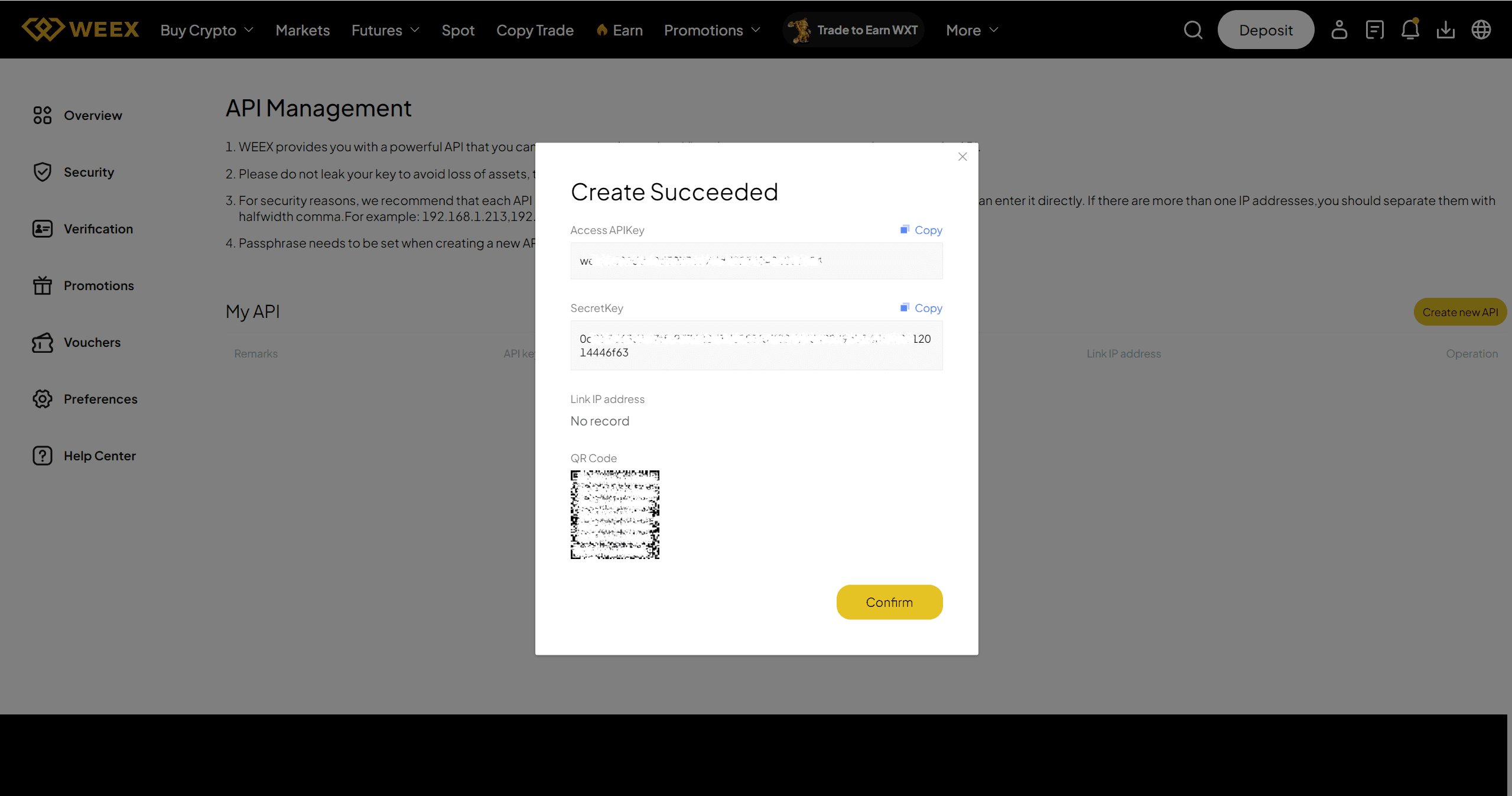Go to the Markets page
1512x796 pixels.
coord(303,30)
